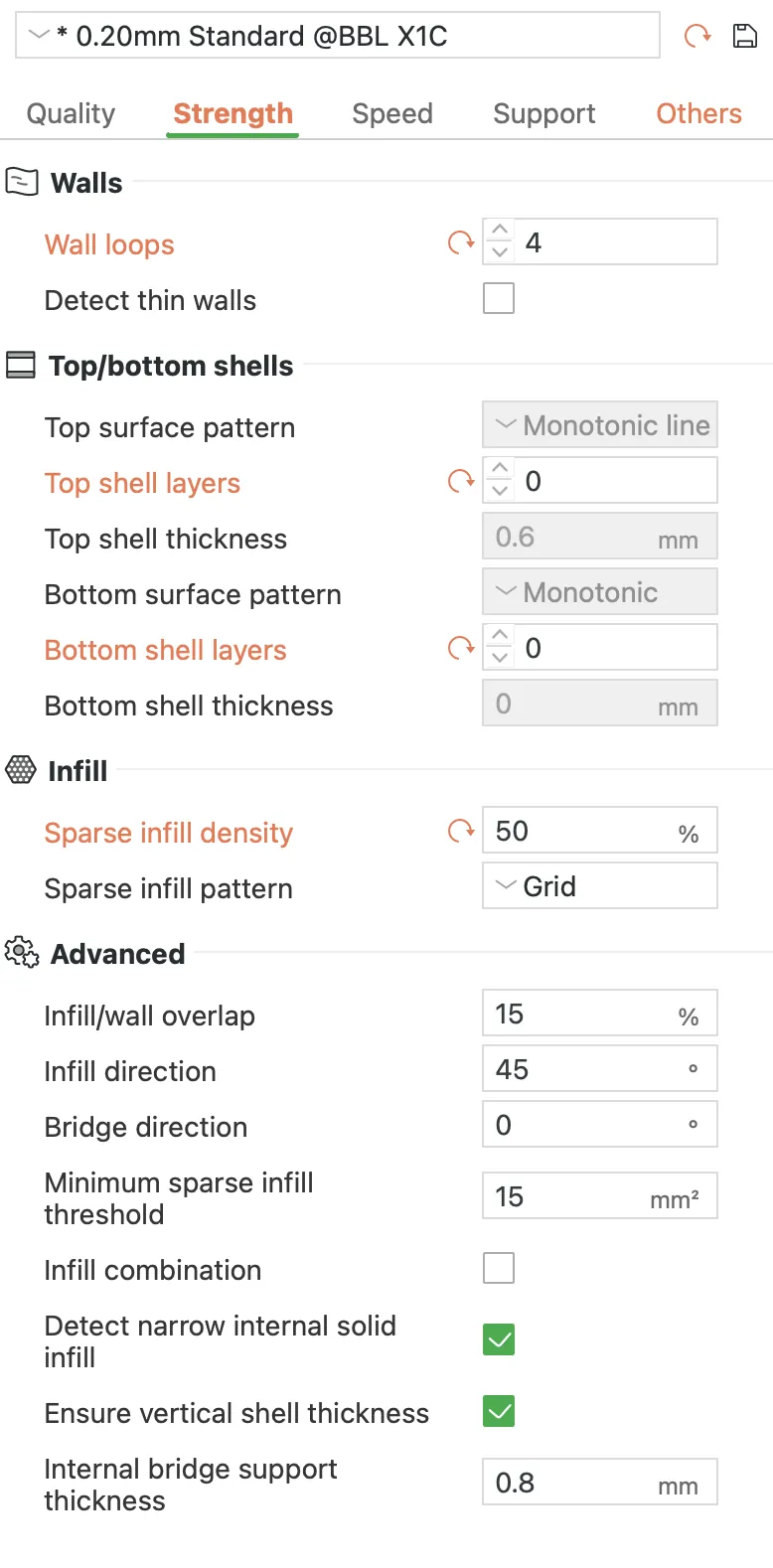Open the Sparse infill pattern dropdown

click(x=600, y=885)
